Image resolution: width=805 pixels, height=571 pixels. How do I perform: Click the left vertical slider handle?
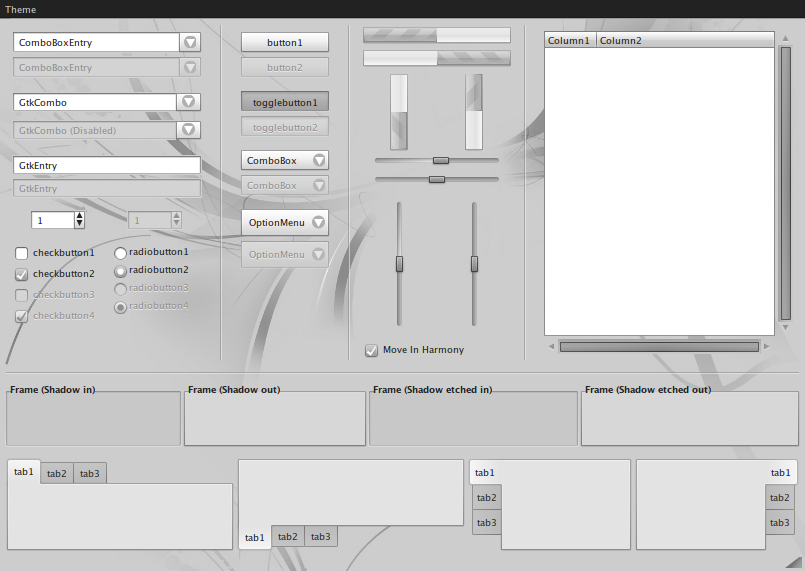[399, 264]
